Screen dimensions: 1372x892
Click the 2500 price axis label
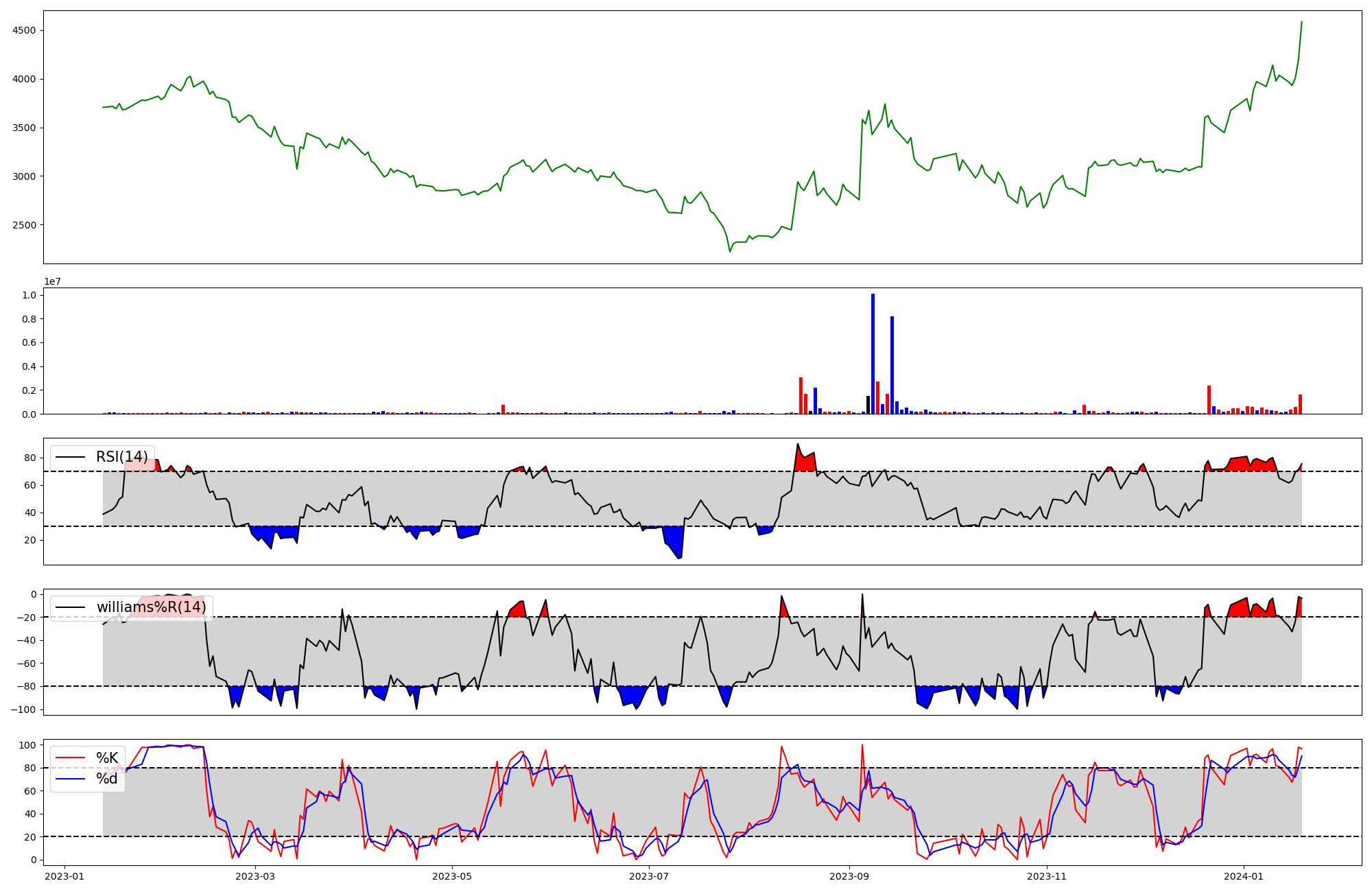tap(24, 225)
